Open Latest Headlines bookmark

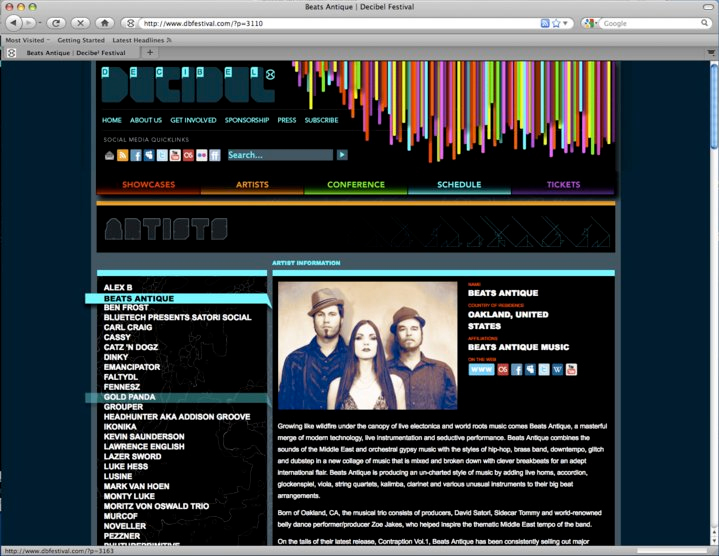click(142, 40)
